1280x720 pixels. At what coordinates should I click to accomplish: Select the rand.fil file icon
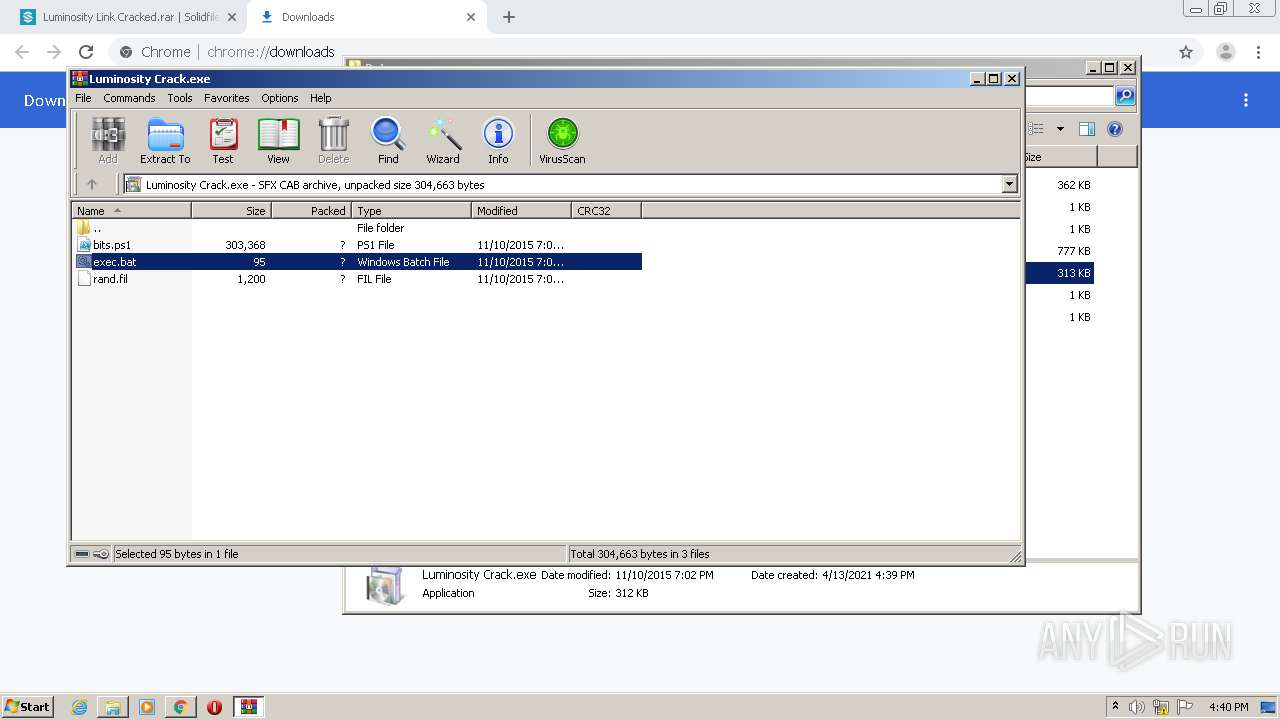coord(84,279)
